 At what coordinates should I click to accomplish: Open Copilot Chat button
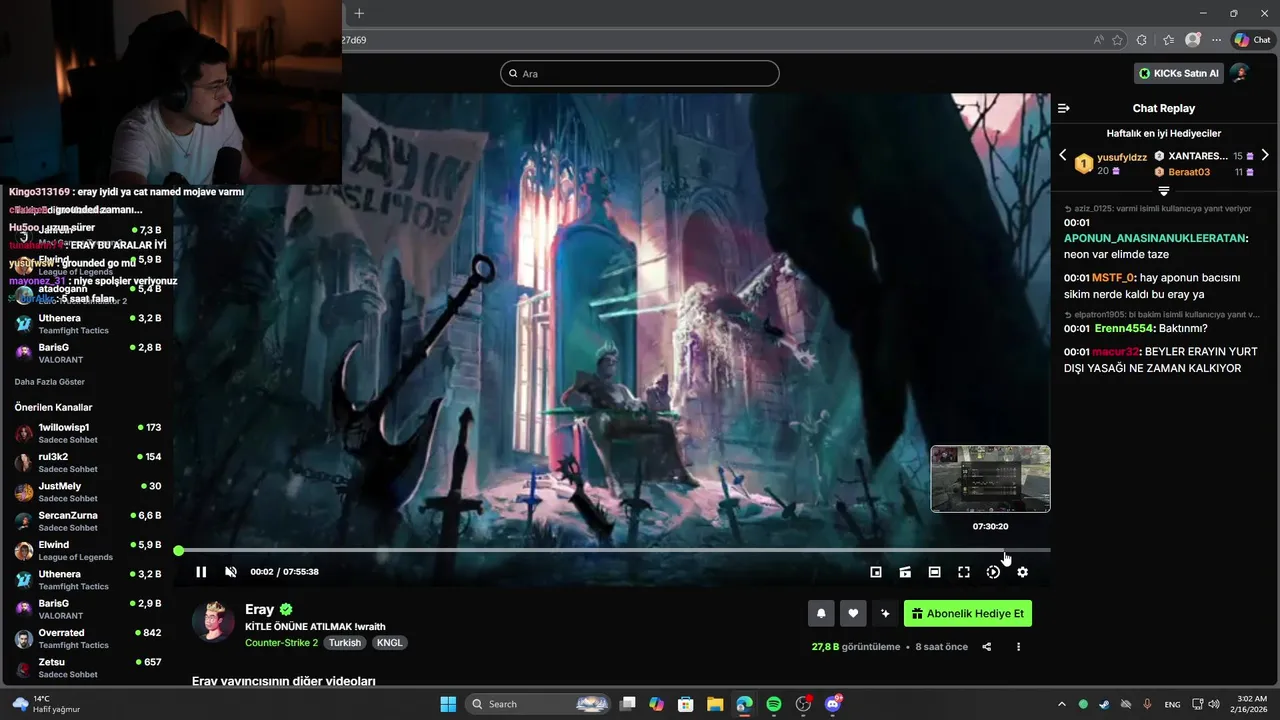[x=1252, y=40]
